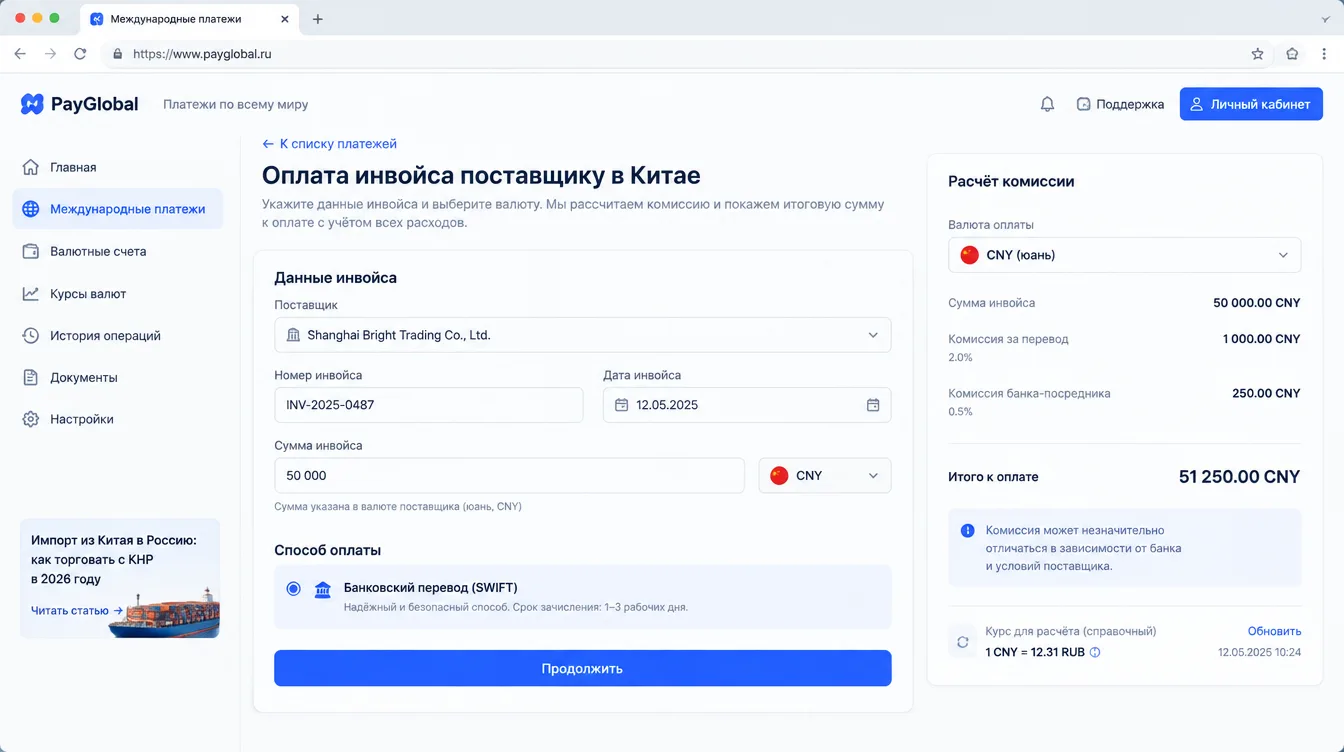Screen dimensions: 1344x752
Task: Click the 51 250.00 CNY total
Action: point(1239,477)
